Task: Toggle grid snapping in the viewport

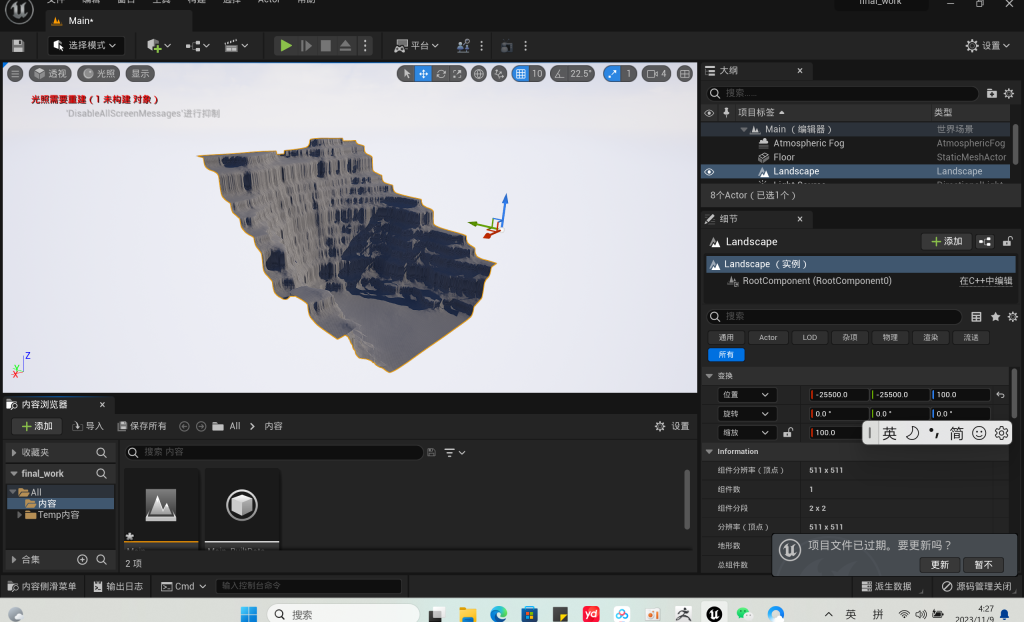Action: pyautogui.click(x=520, y=74)
